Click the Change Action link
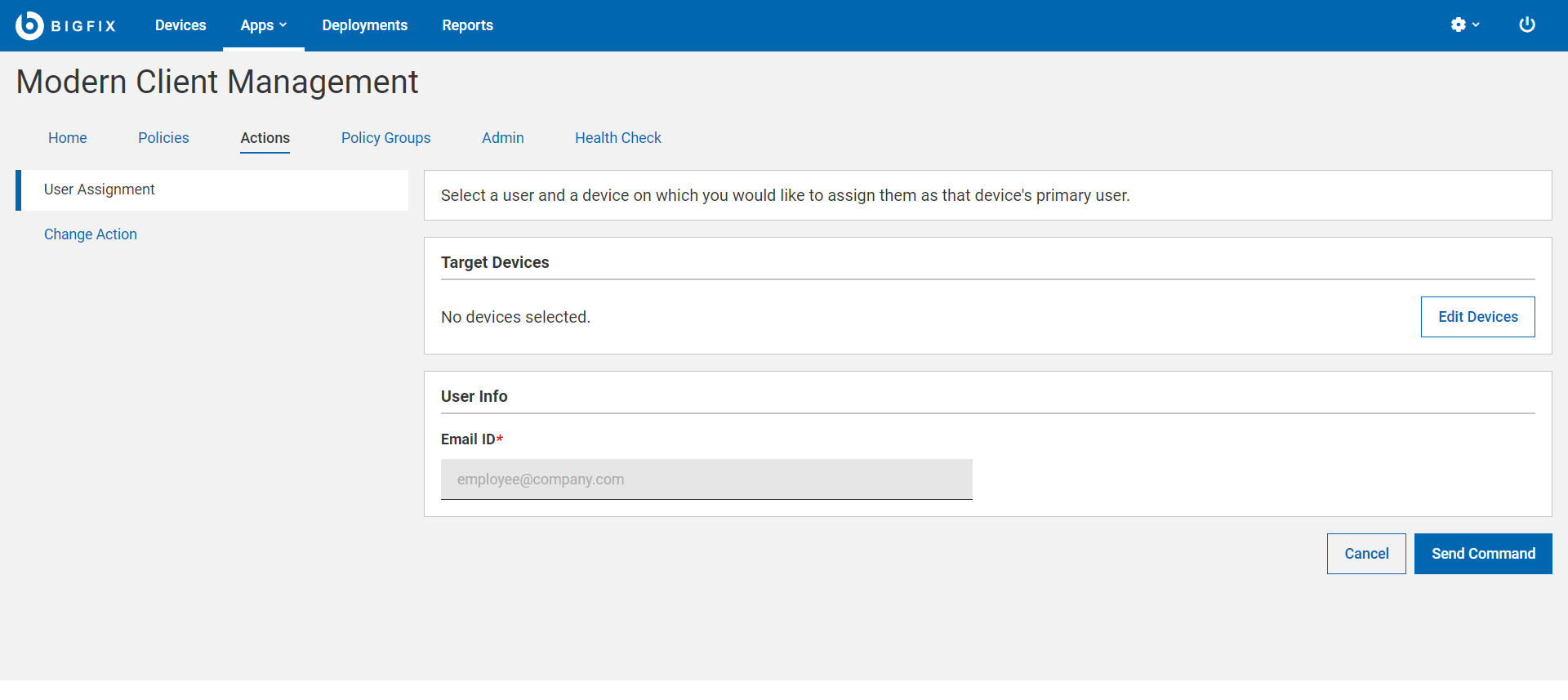Image resolution: width=1568 pixels, height=700 pixels. pyautogui.click(x=91, y=234)
